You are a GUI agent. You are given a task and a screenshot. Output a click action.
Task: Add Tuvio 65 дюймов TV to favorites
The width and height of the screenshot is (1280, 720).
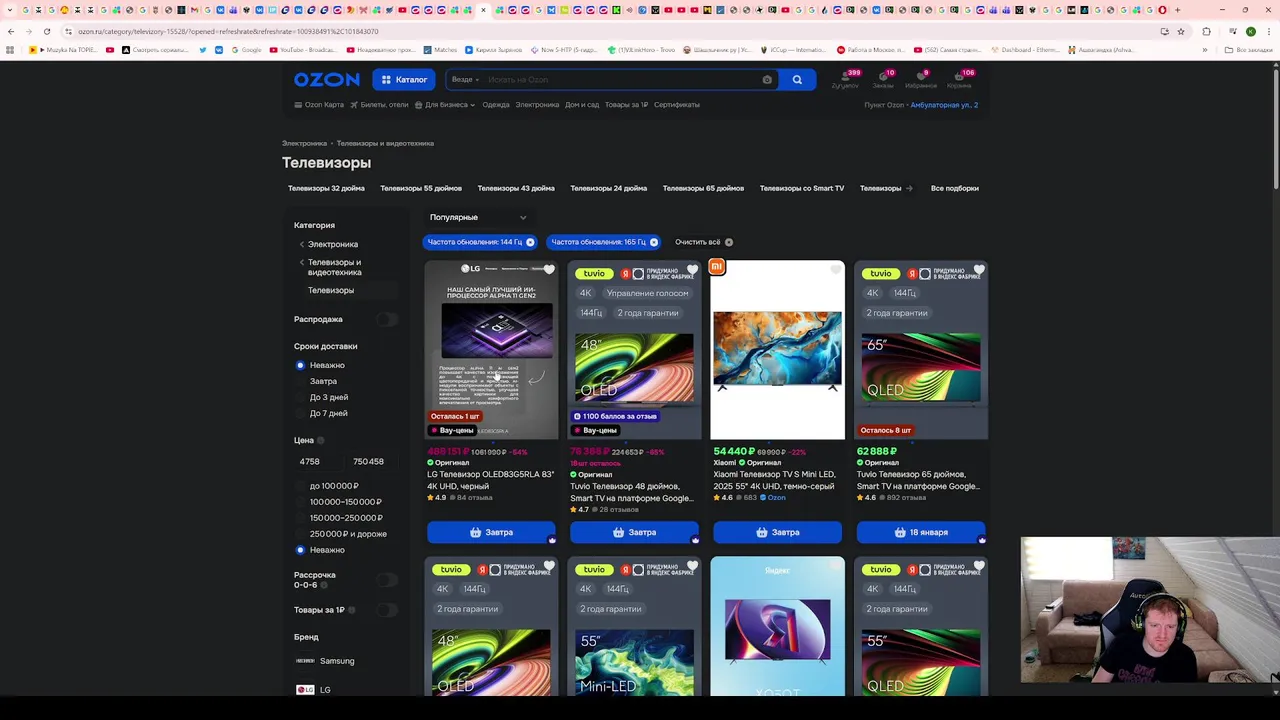(x=979, y=270)
